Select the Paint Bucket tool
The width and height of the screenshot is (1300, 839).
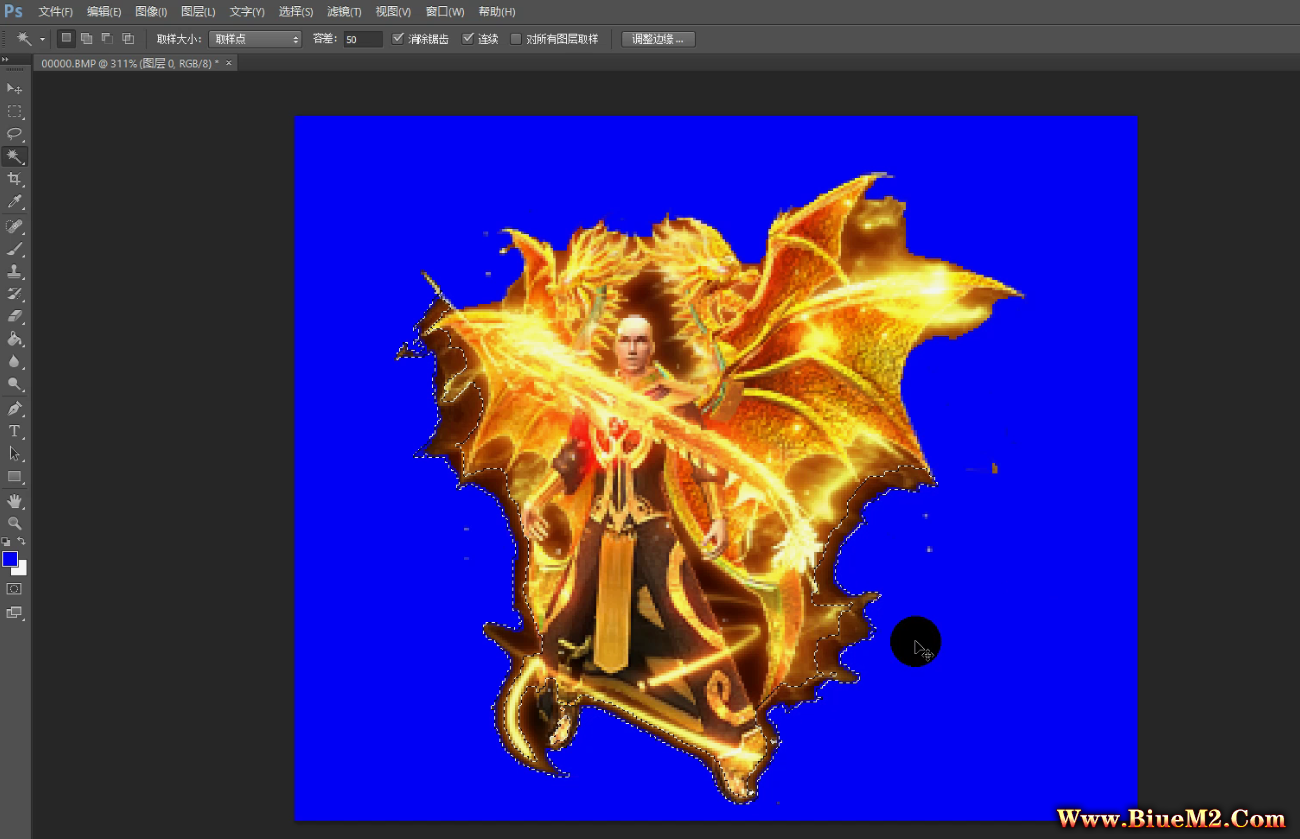point(14,339)
